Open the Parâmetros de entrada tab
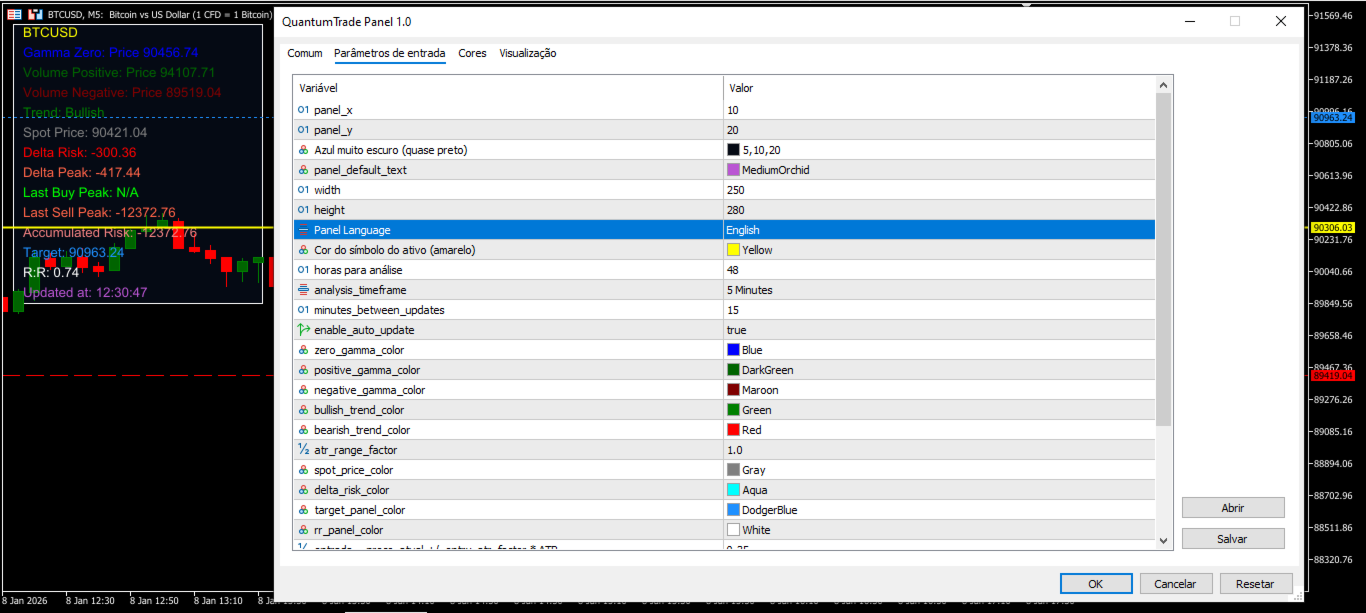Image resolution: width=1366 pixels, height=613 pixels. tap(390, 53)
